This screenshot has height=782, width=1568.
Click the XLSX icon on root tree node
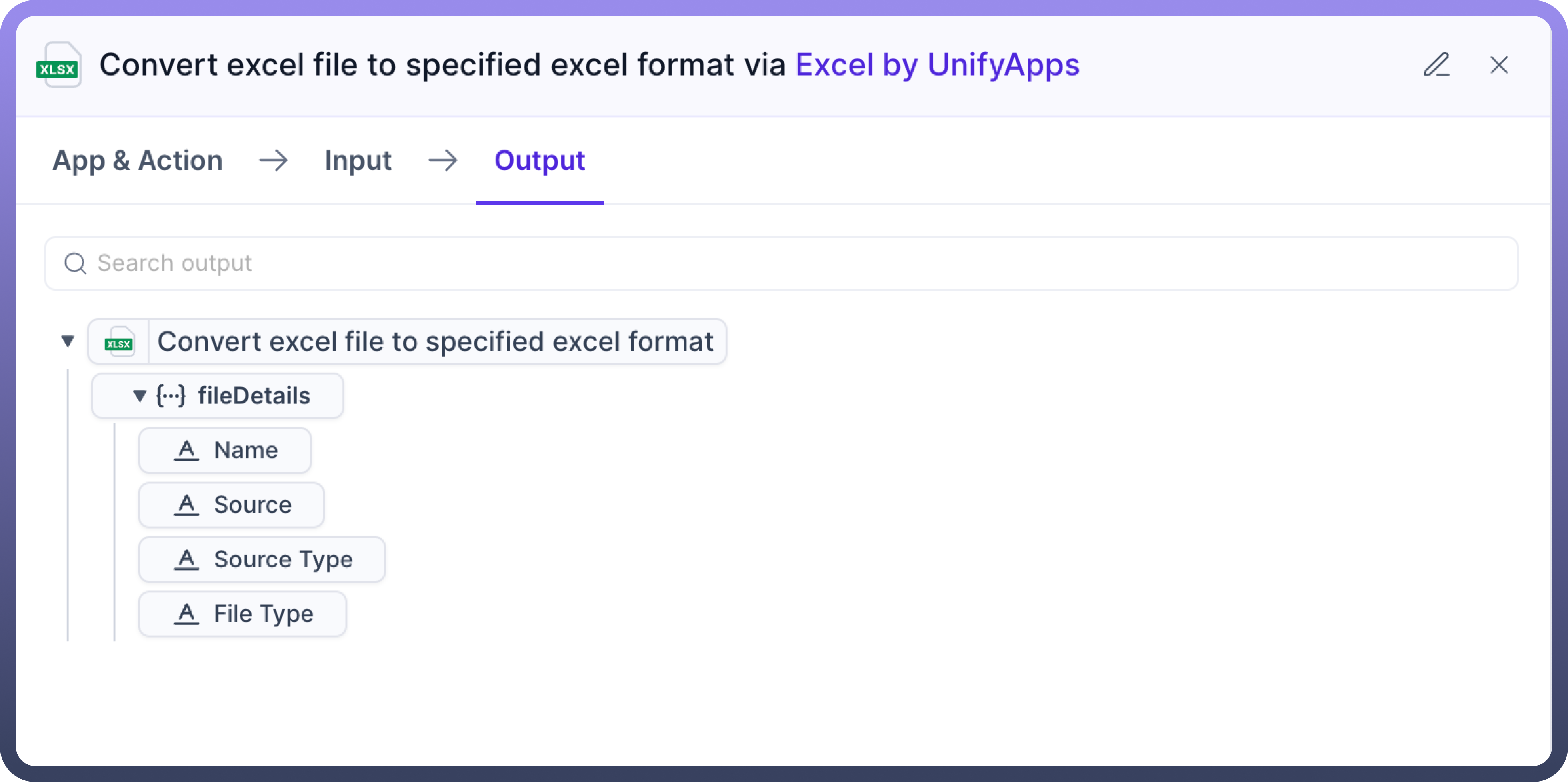point(119,342)
